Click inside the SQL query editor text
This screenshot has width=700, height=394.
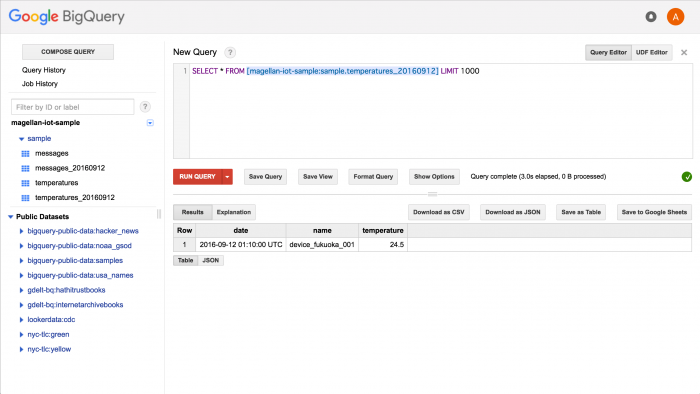335,71
